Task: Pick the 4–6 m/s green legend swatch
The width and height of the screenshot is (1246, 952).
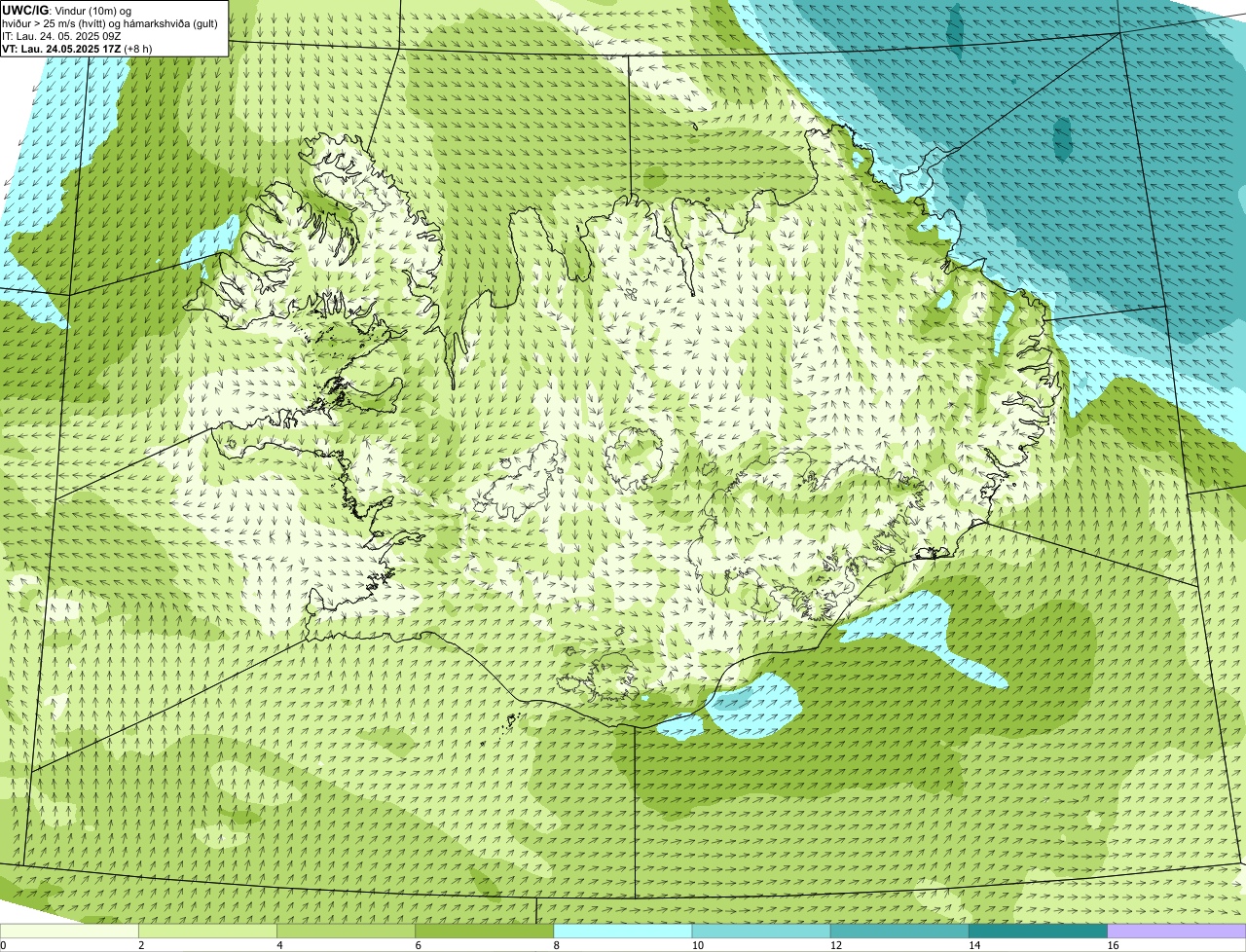Action: [346, 932]
